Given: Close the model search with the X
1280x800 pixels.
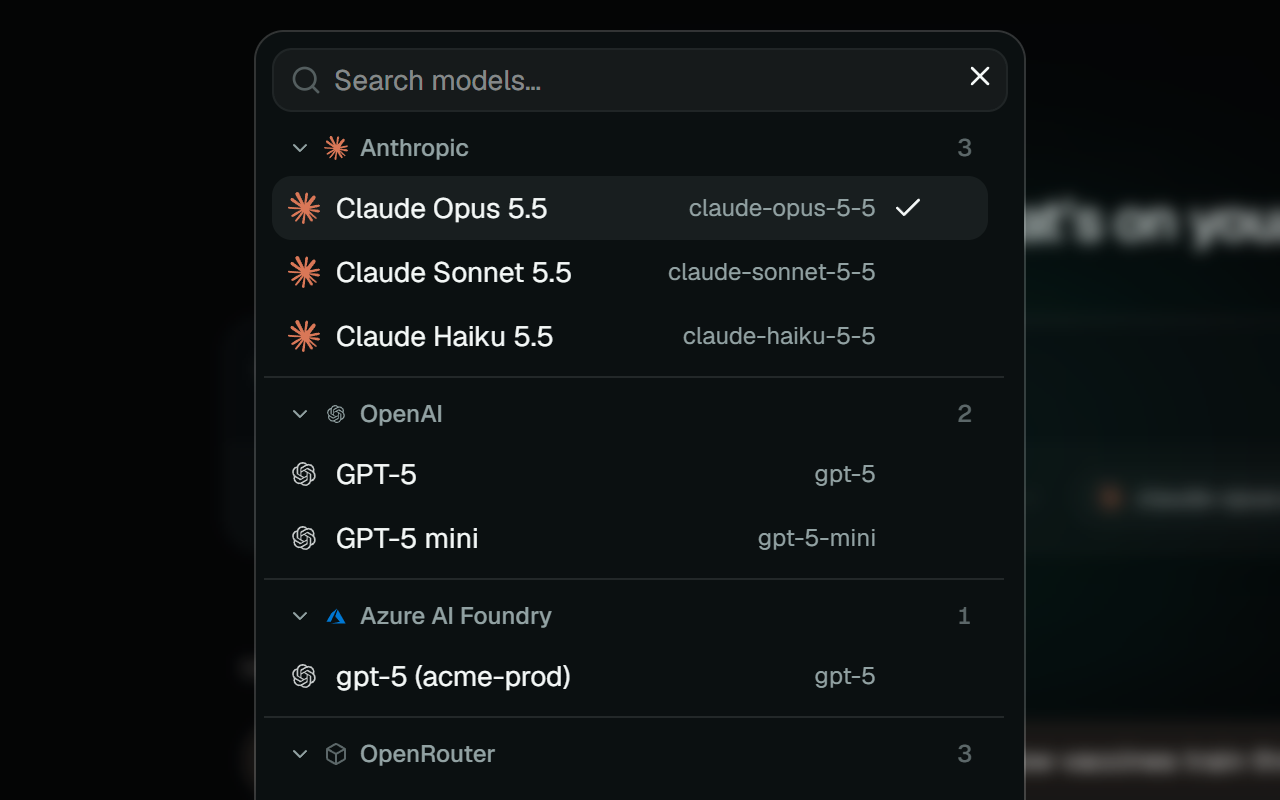Looking at the screenshot, I should pos(980,76).
